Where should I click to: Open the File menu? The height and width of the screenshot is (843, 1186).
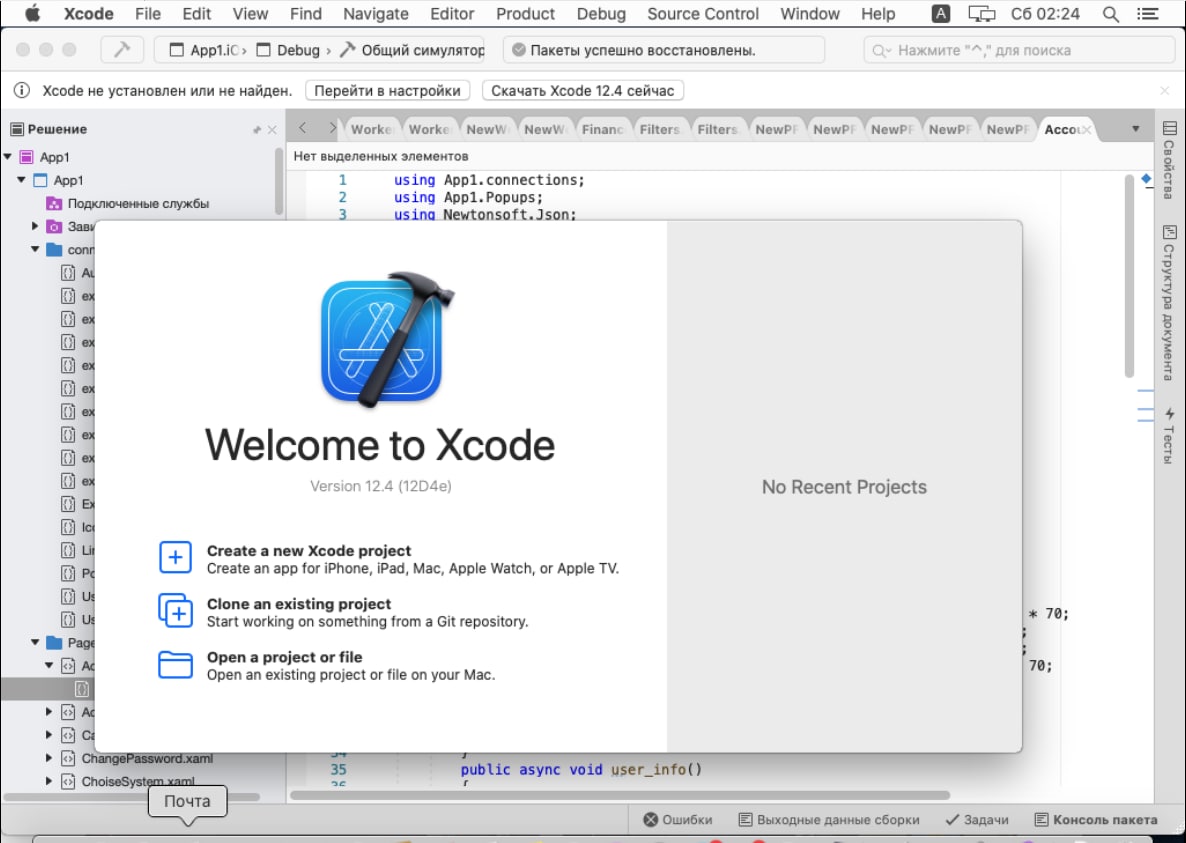(147, 14)
